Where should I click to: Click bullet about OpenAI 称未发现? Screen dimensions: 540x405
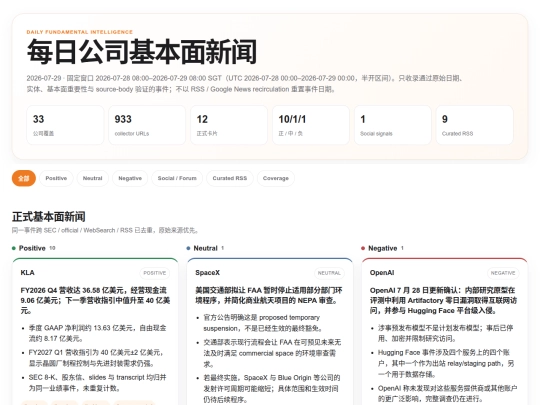447,394
